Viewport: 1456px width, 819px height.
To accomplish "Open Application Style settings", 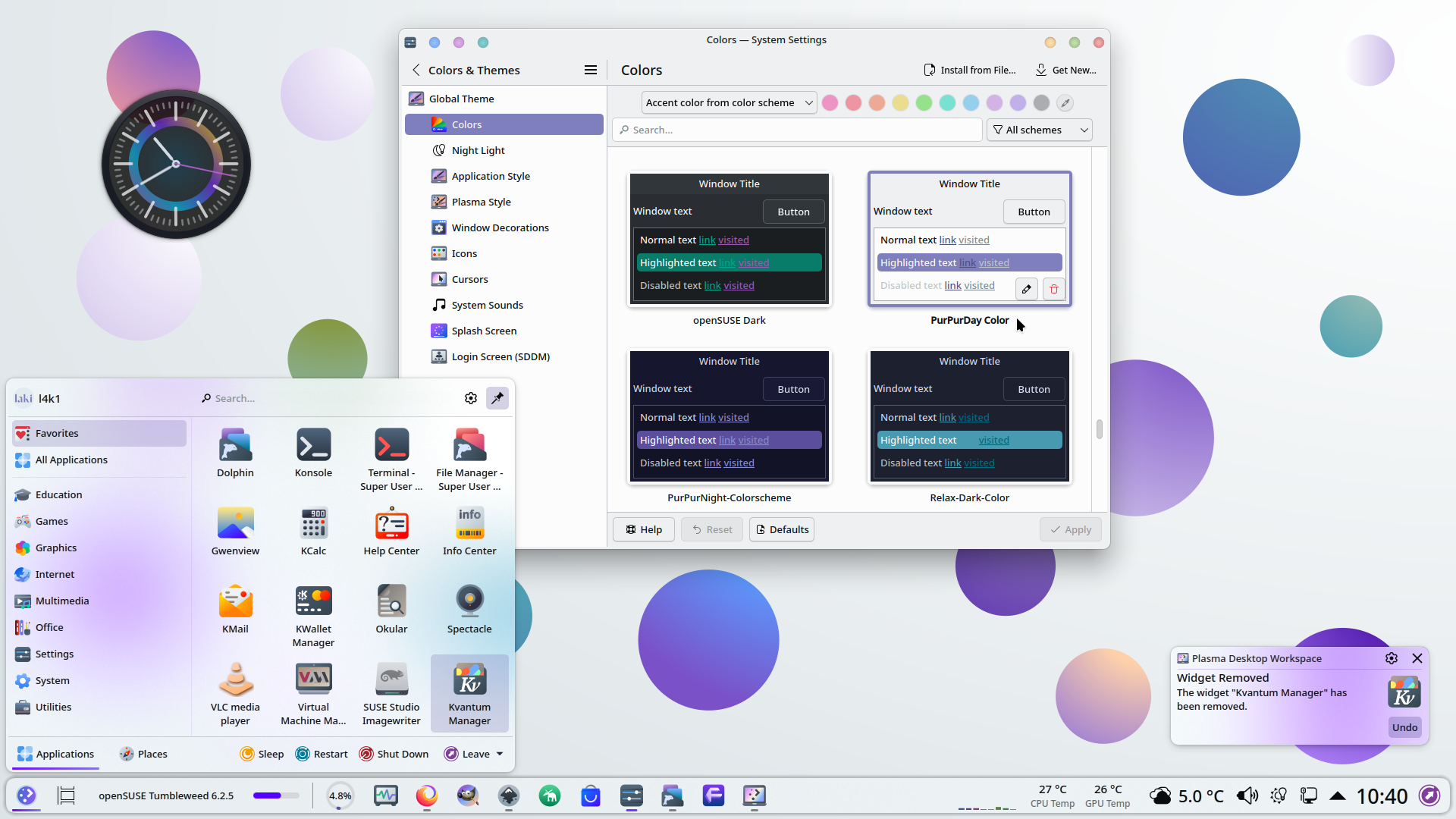I will (x=504, y=176).
